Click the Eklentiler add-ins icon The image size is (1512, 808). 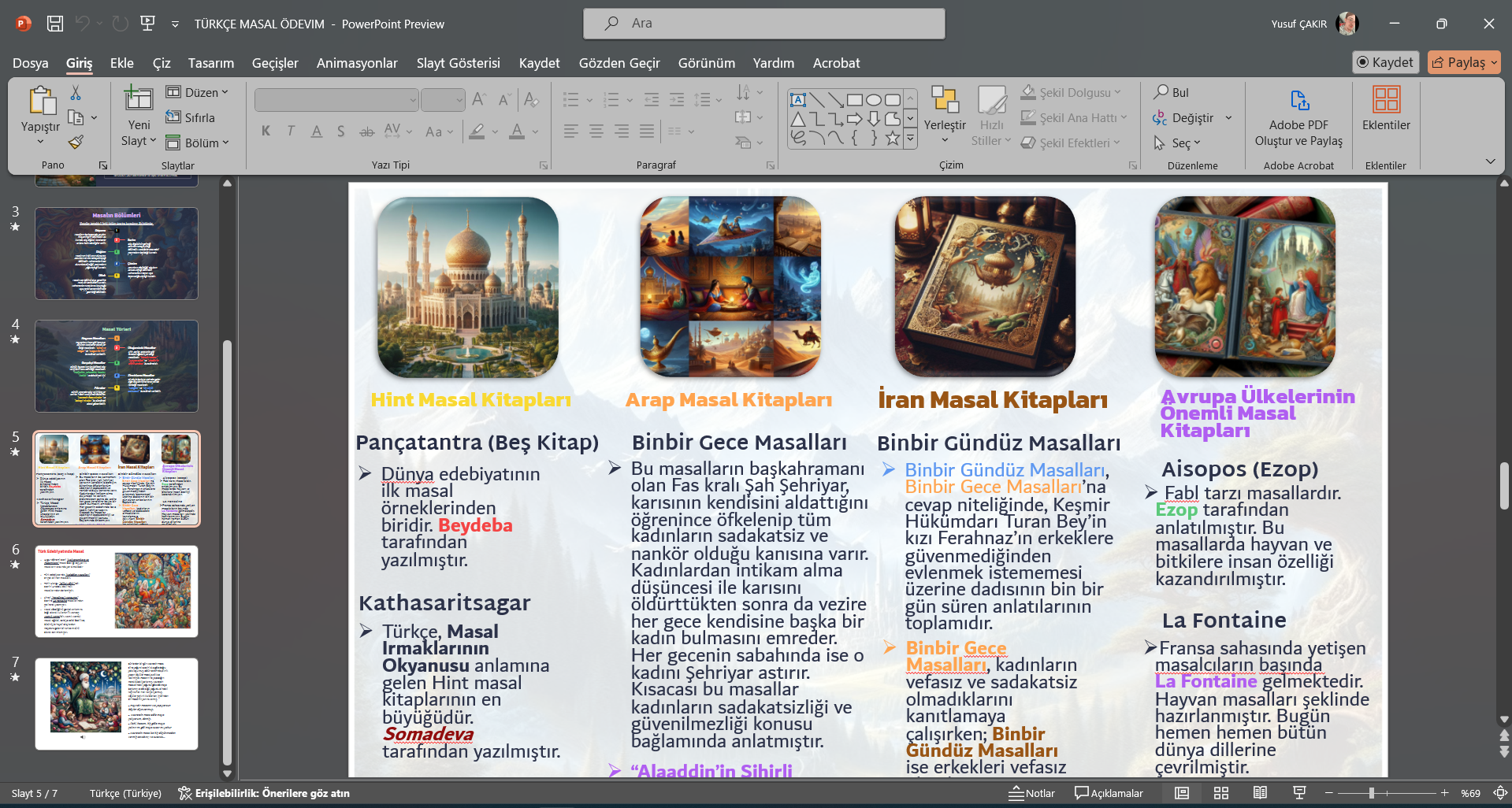coord(1386,100)
